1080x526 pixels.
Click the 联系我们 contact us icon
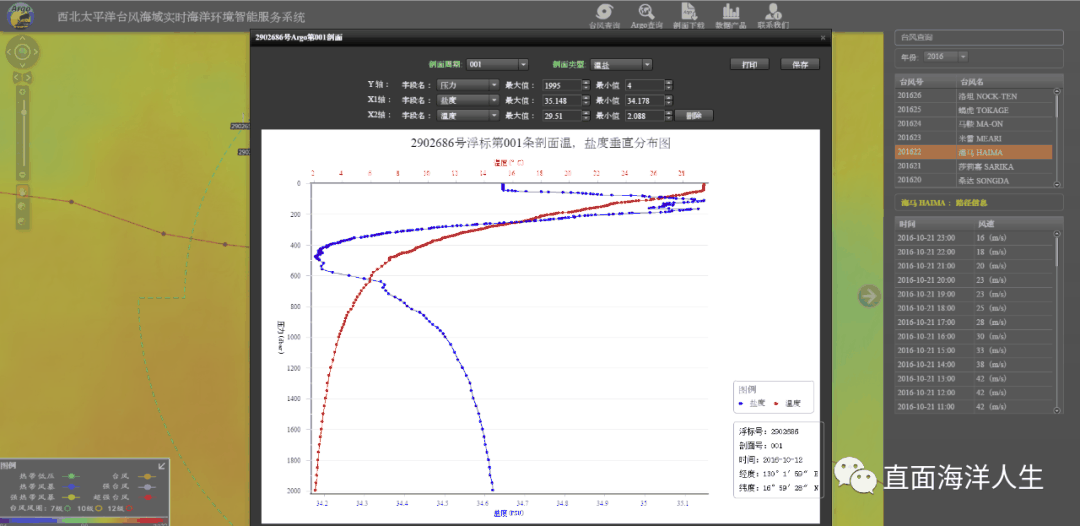pyautogui.click(x=772, y=13)
